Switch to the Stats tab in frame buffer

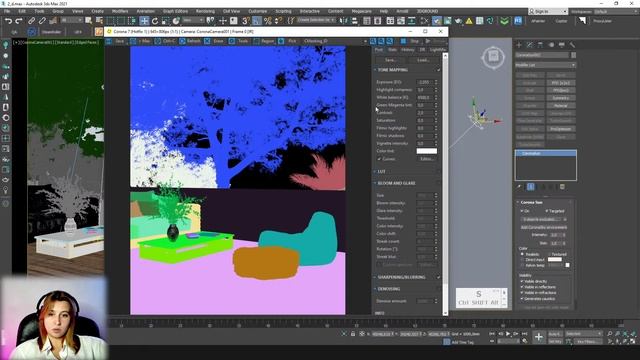point(392,50)
